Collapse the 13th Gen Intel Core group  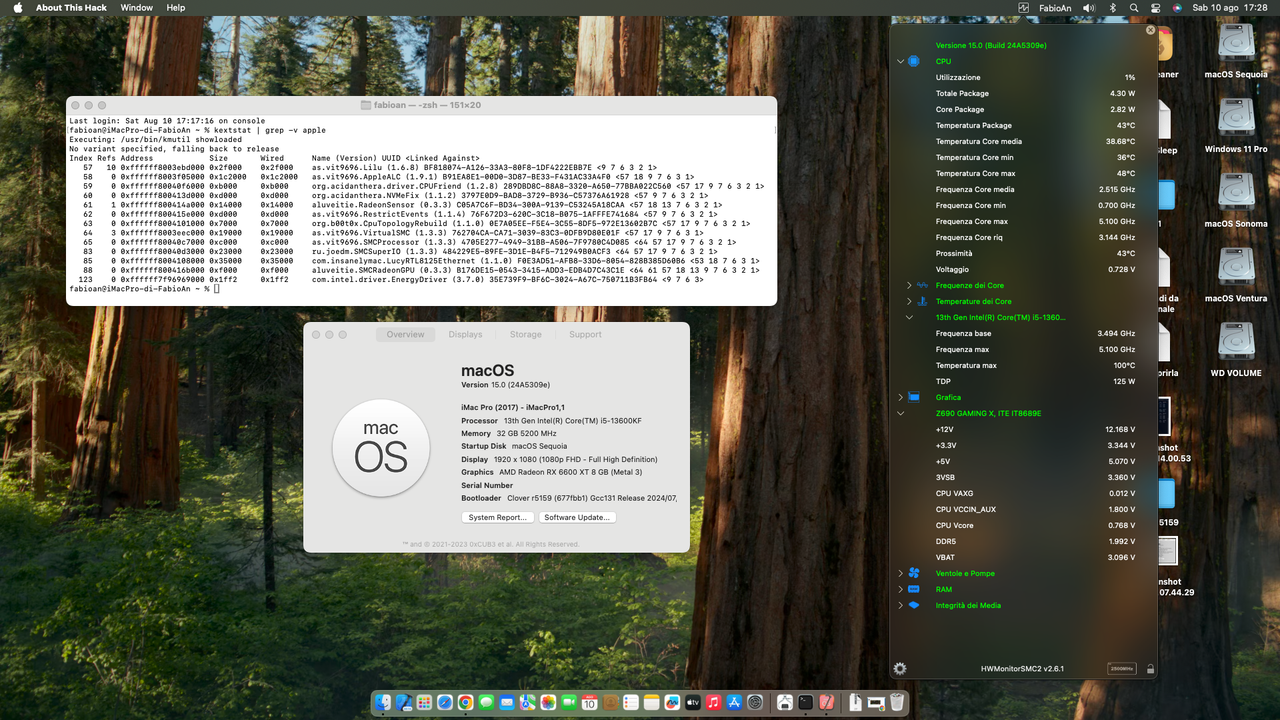909,317
